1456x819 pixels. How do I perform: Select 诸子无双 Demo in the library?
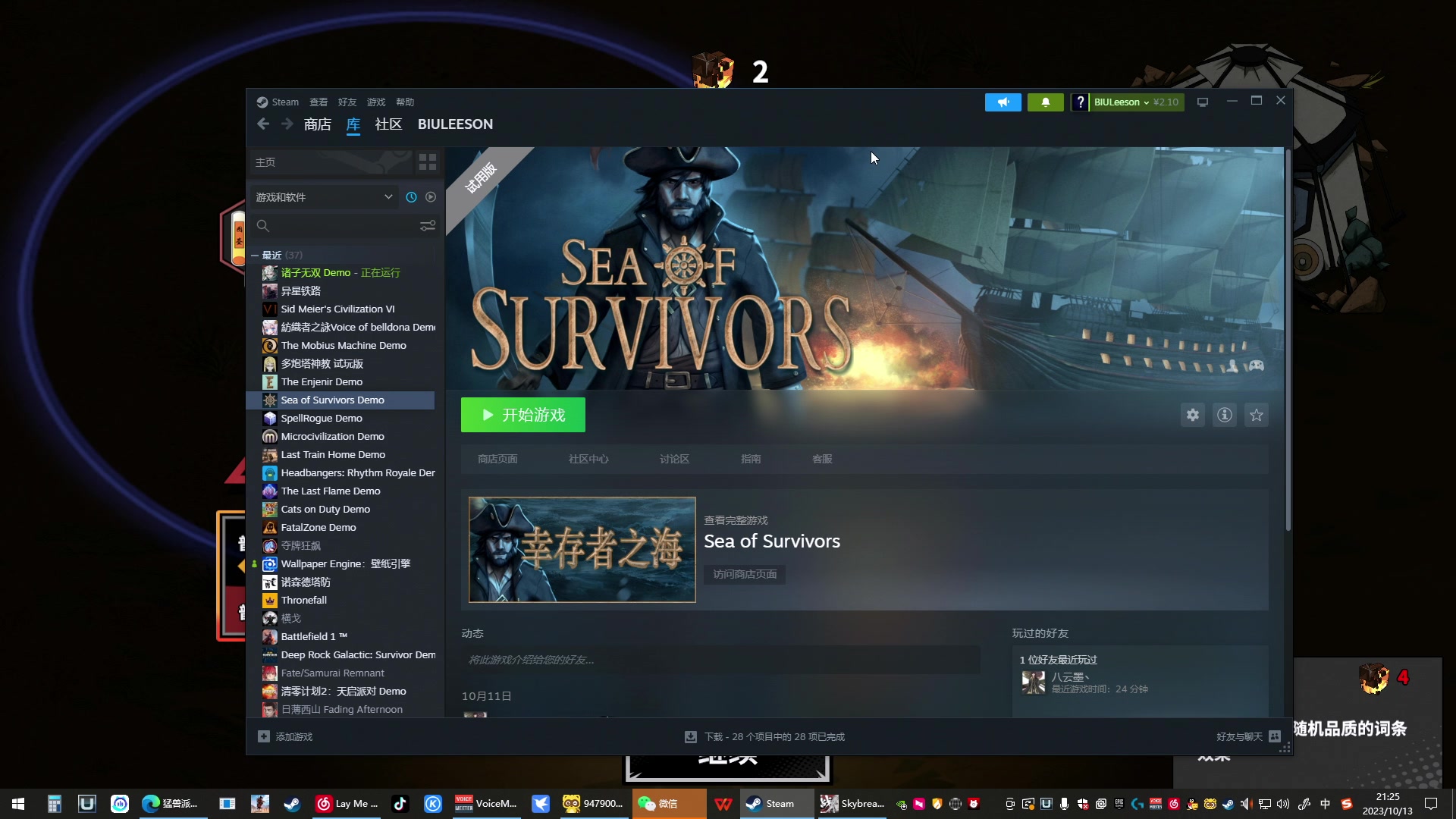click(x=341, y=273)
